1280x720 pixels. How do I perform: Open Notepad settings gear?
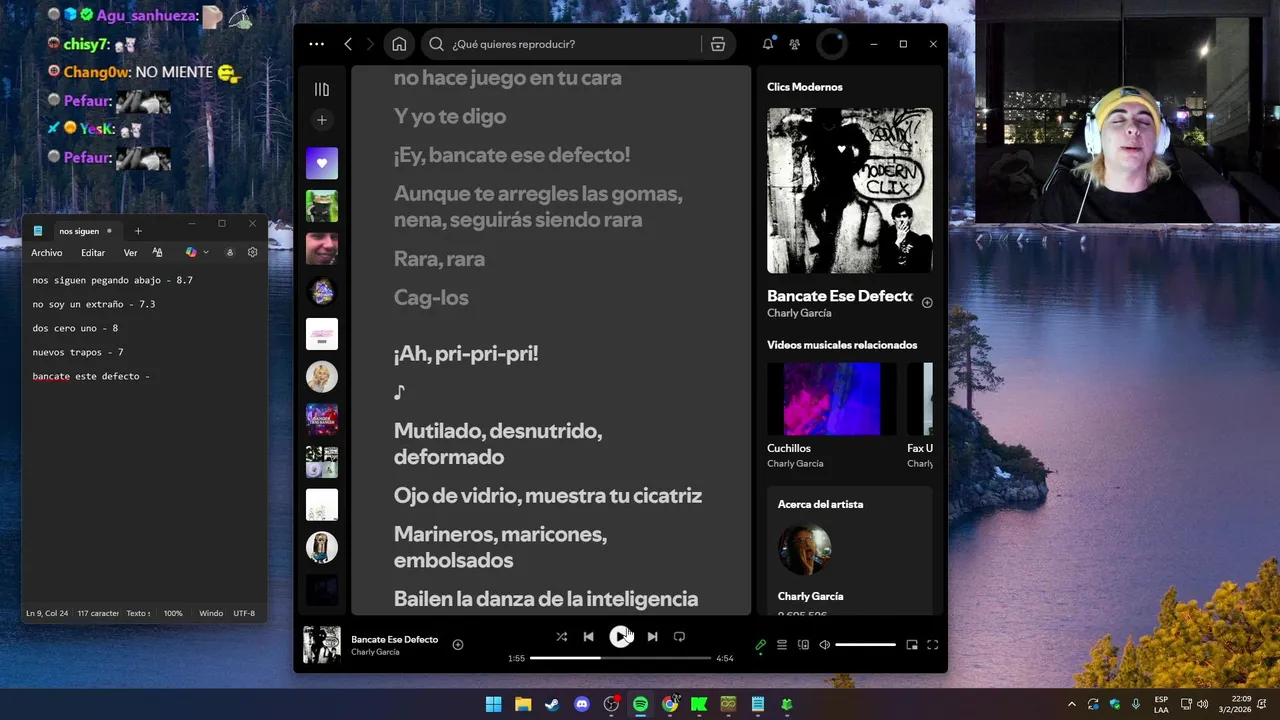252,253
